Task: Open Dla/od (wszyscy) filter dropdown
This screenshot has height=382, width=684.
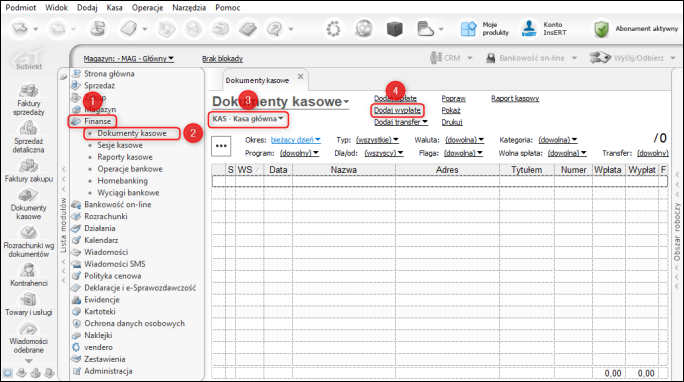Action: tap(383, 153)
